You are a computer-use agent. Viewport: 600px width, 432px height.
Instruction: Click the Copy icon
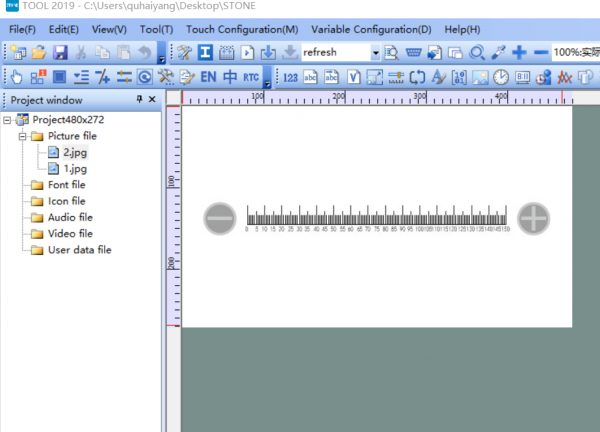102,52
